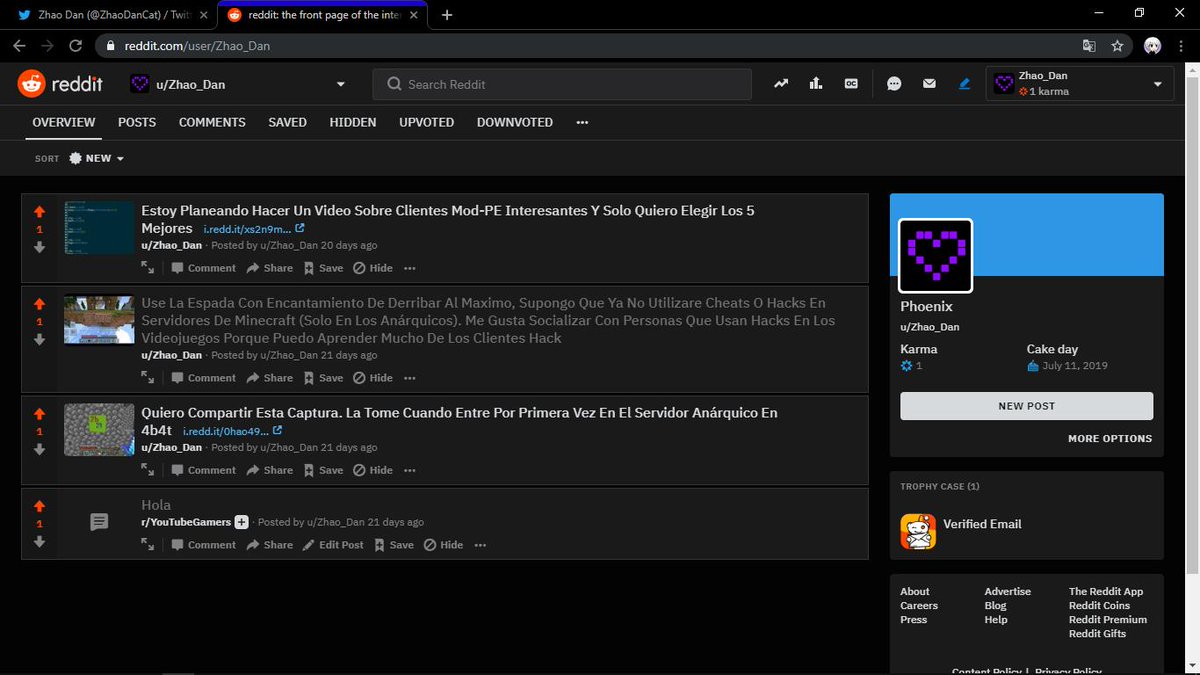Comment on the Espada Con Encantamiento post
1200x675 pixels.
203,378
